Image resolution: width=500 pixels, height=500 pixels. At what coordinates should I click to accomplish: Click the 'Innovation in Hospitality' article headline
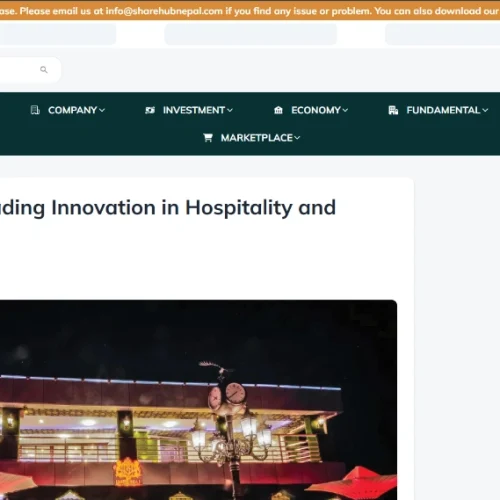pyautogui.click(x=167, y=208)
